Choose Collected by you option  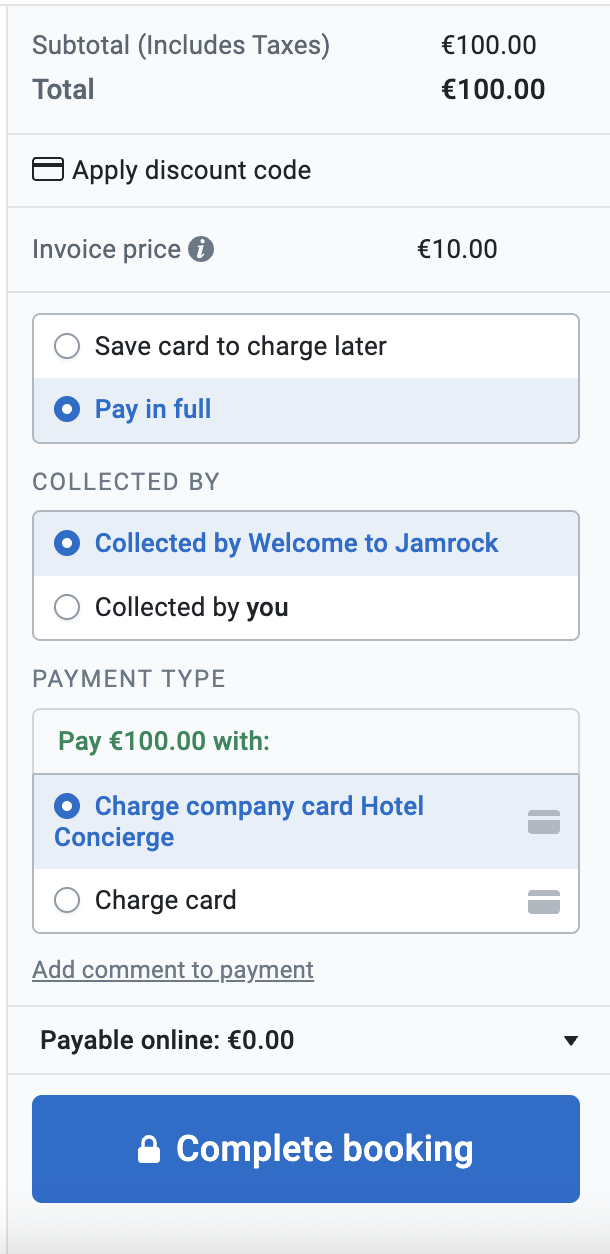tap(67, 607)
